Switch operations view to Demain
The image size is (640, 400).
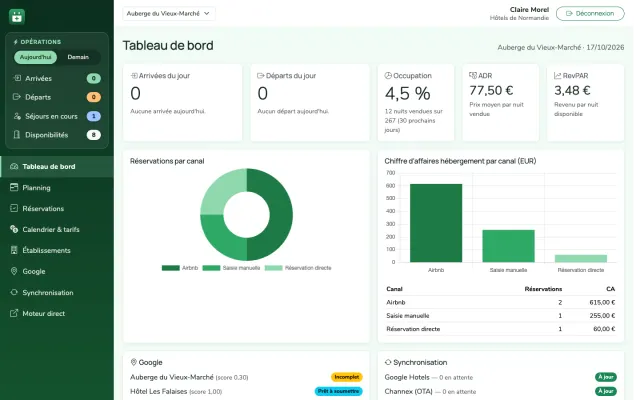point(78,57)
